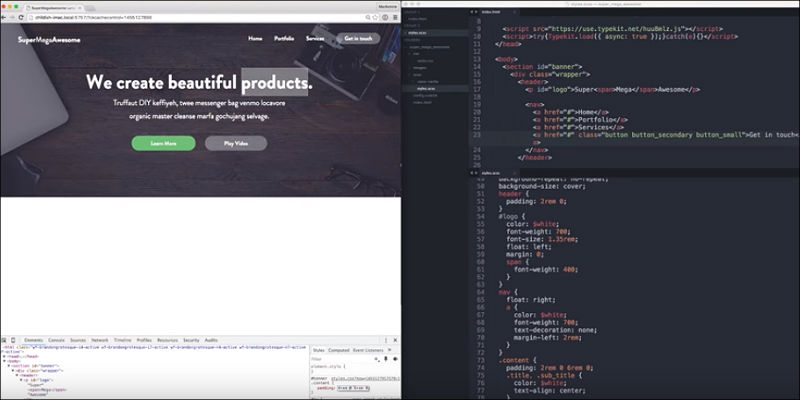Switch to DevTools Sources tab
Viewport: 800px width, 400px height.
[x=78, y=340]
